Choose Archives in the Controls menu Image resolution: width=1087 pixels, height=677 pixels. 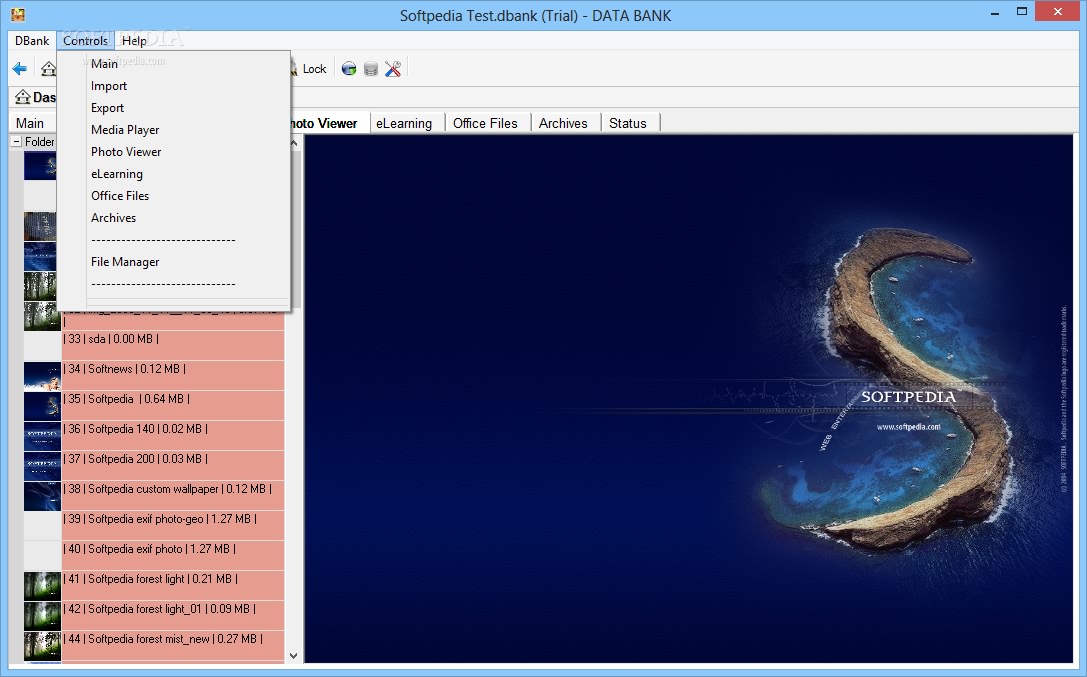point(113,218)
